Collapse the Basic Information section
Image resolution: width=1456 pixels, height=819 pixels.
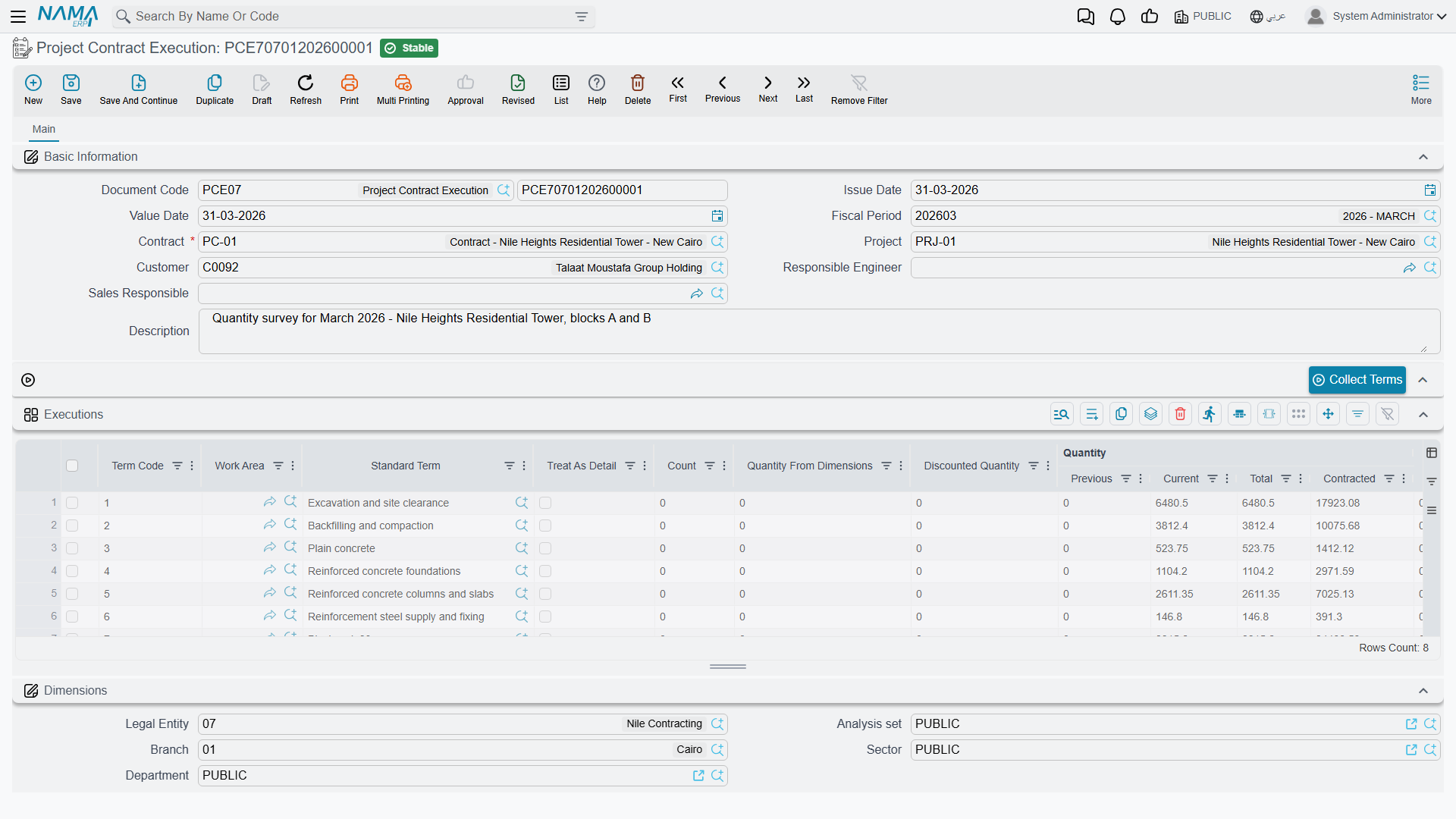[1423, 157]
